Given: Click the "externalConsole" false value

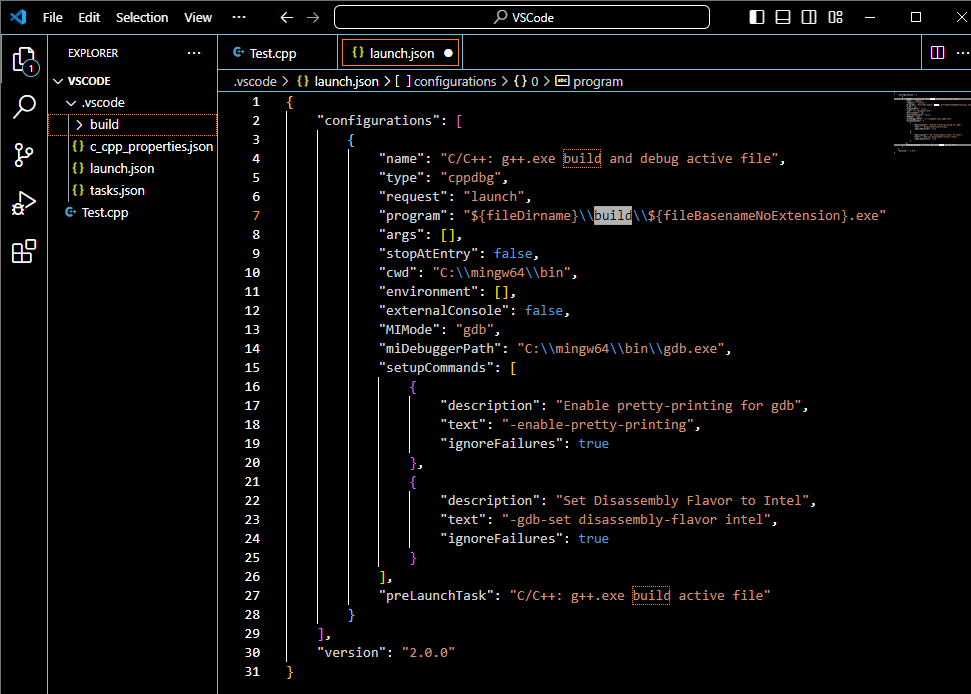Looking at the screenshot, I should click(x=544, y=310).
